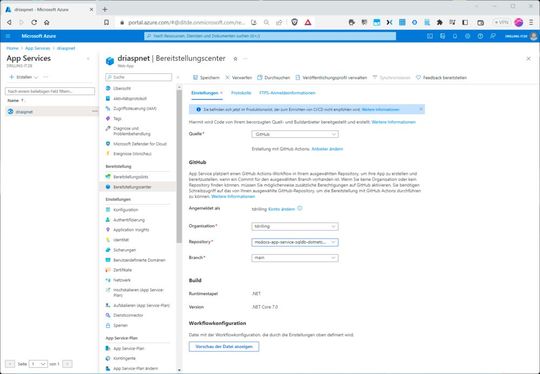Screen dimensions: 540x374
Task: Click the Speichern toolbar button
Action: (x=206, y=77)
